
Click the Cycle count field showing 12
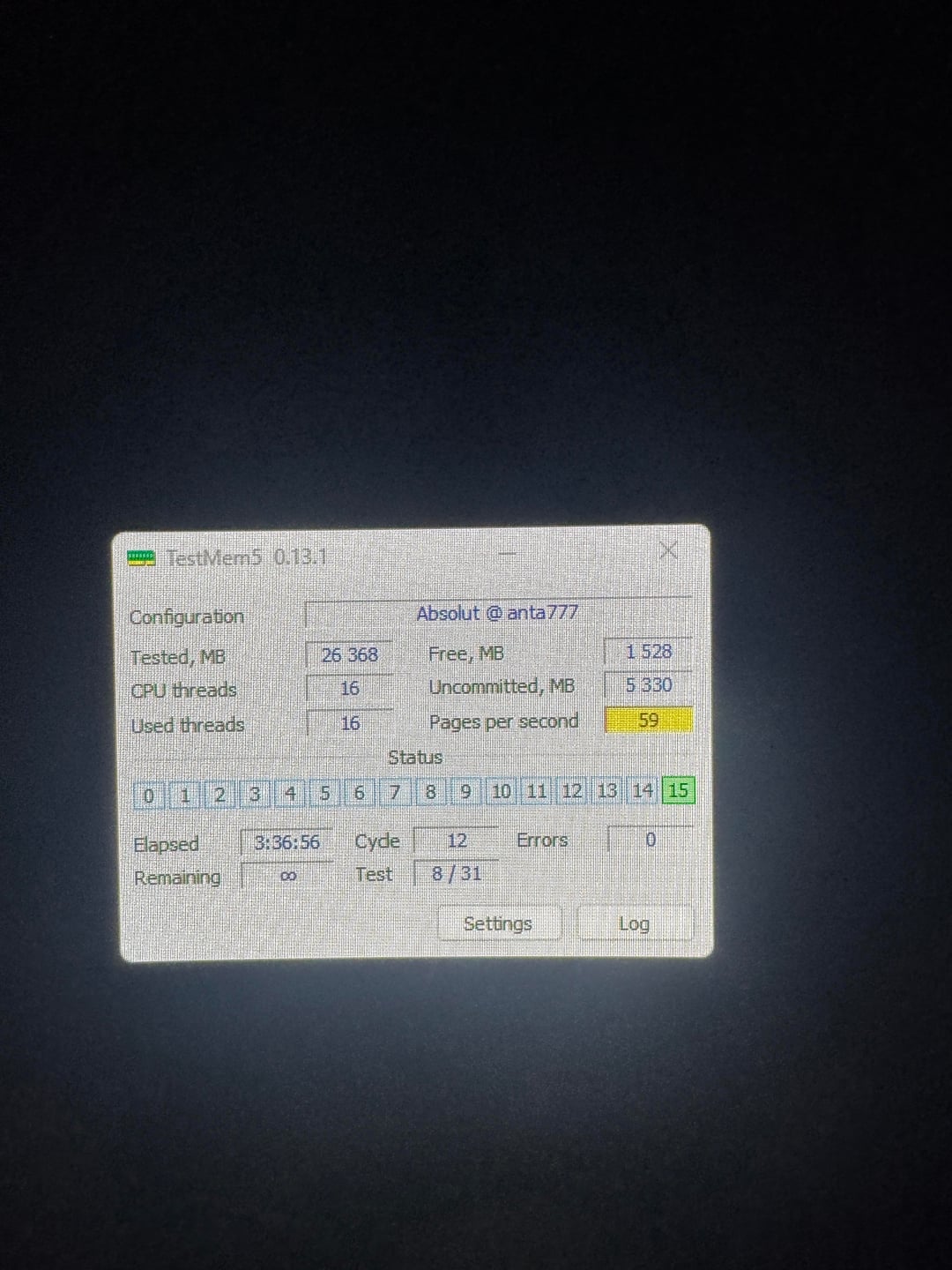click(x=456, y=841)
